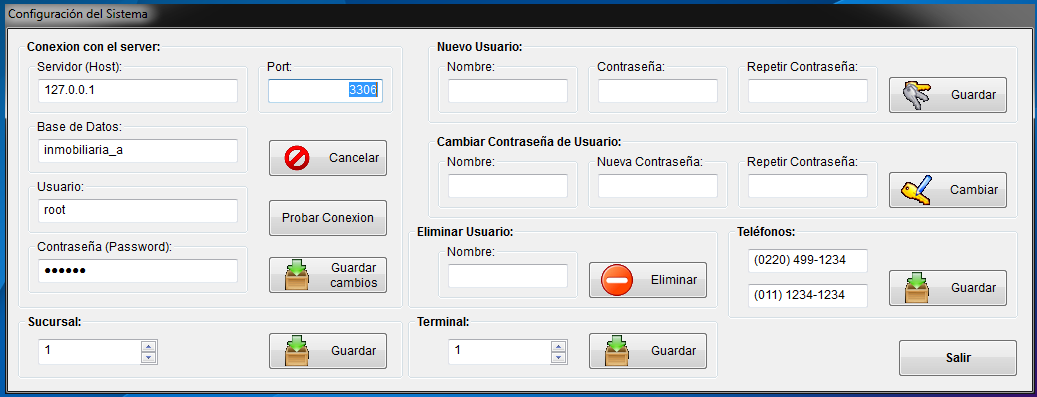Viewport: 1037px width, 397px height.
Task: Click the Probar Conexion button
Action: [327, 218]
